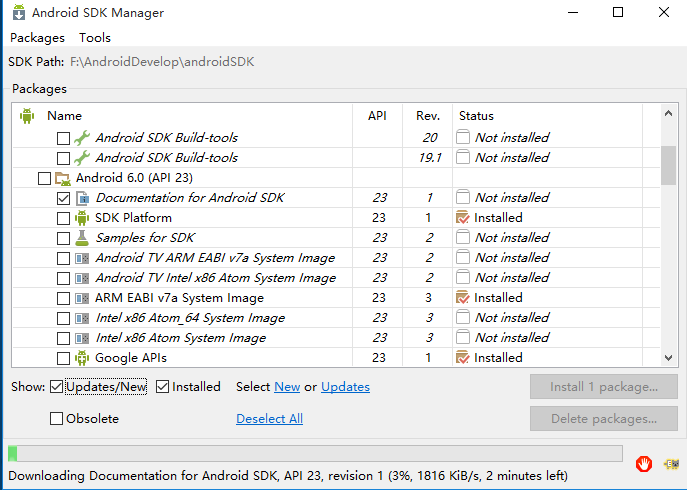The height and width of the screenshot is (490, 687).
Task: Check the Google APIs checkbox
Action: click(64, 359)
